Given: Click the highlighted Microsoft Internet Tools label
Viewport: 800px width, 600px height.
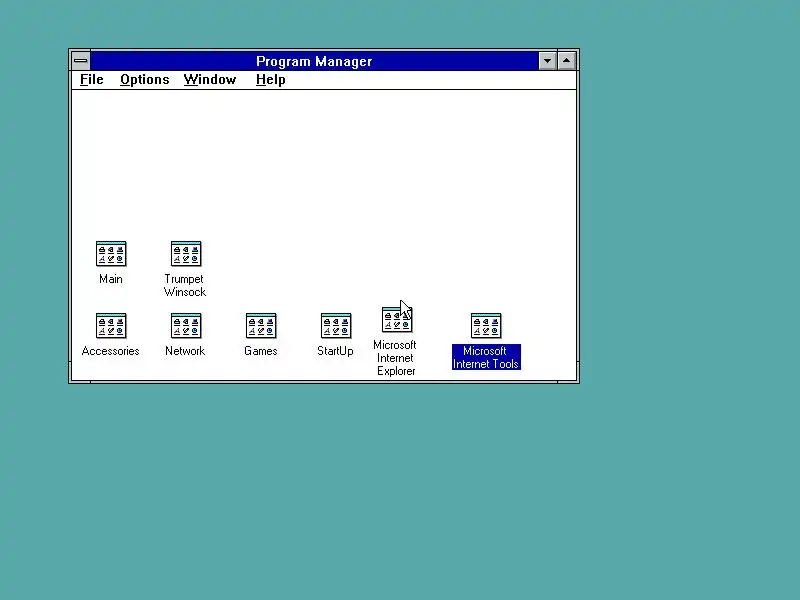Looking at the screenshot, I should click(486, 357).
